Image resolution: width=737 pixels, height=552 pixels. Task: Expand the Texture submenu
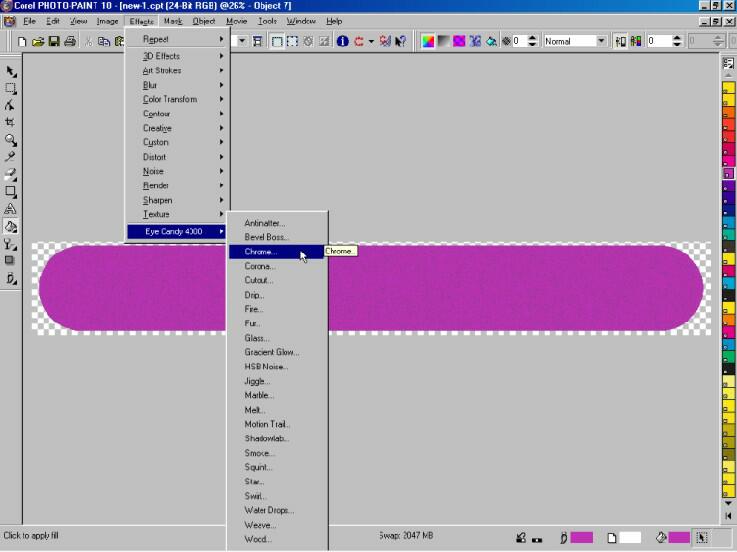pos(177,214)
